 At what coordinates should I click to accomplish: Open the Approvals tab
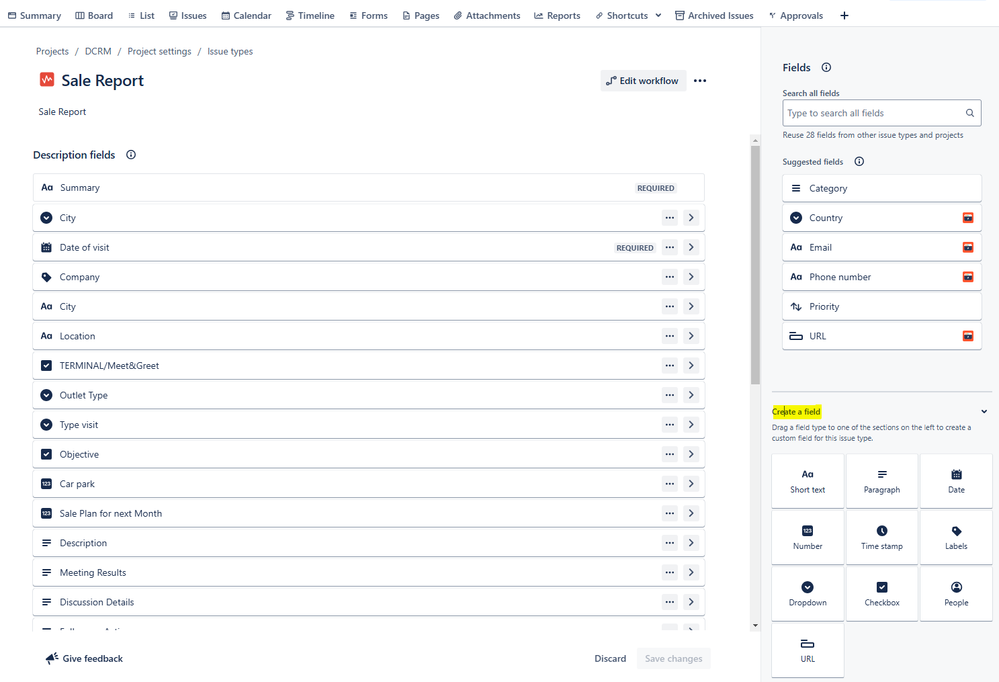pos(796,16)
